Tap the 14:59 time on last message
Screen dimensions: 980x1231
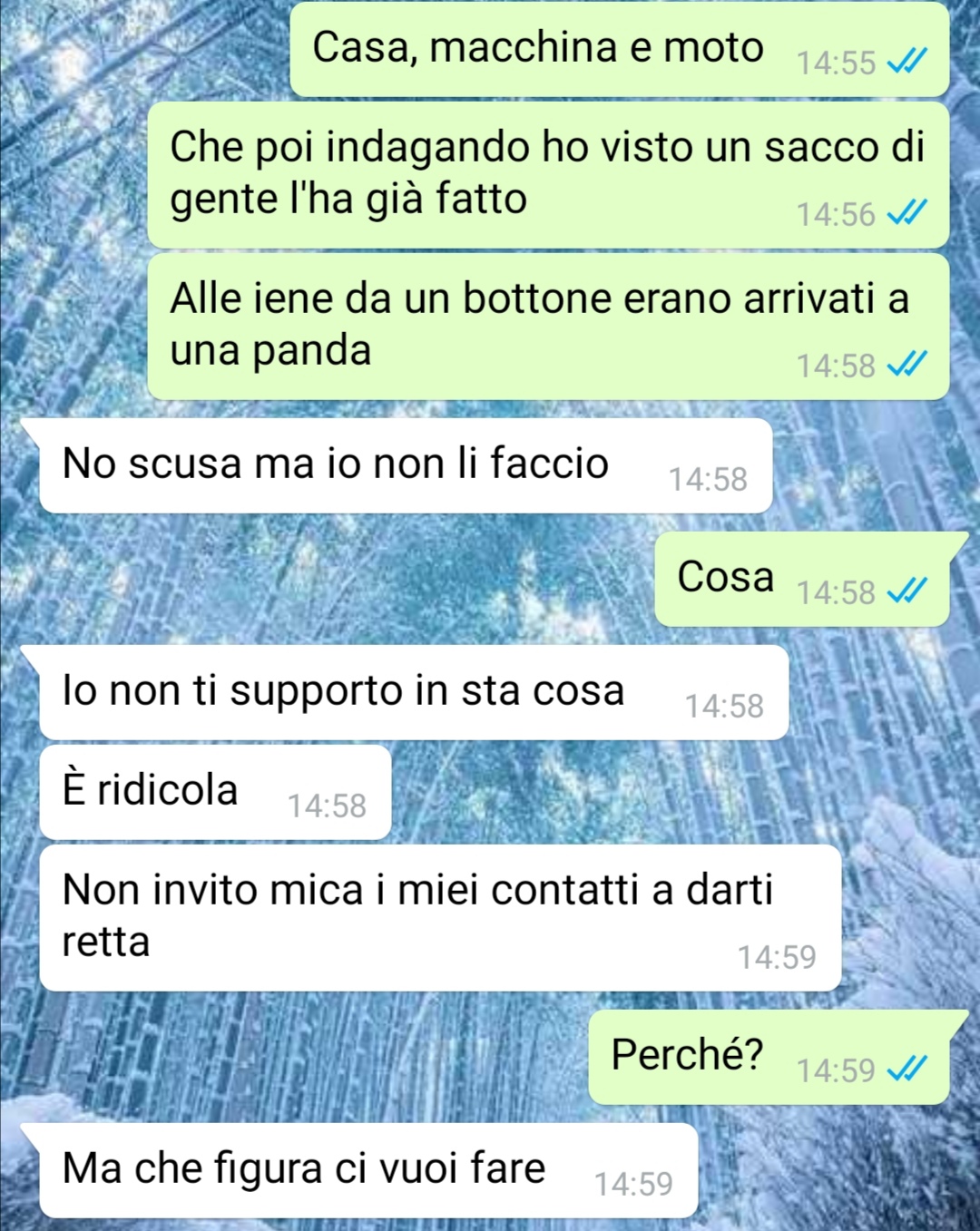[633, 1184]
